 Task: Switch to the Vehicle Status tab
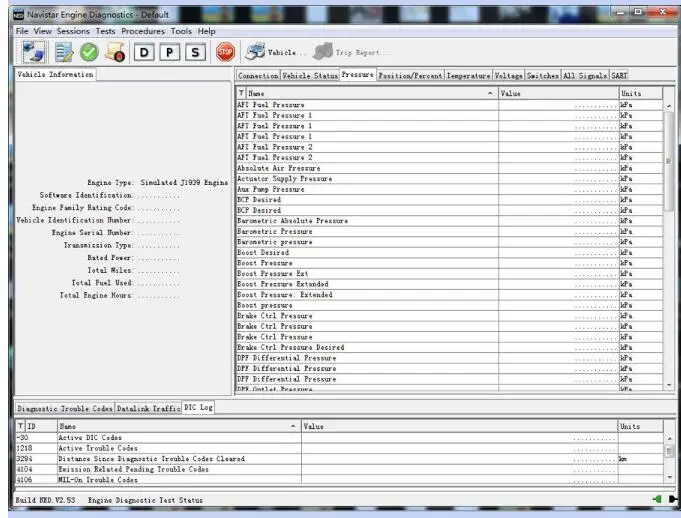point(310,76)
